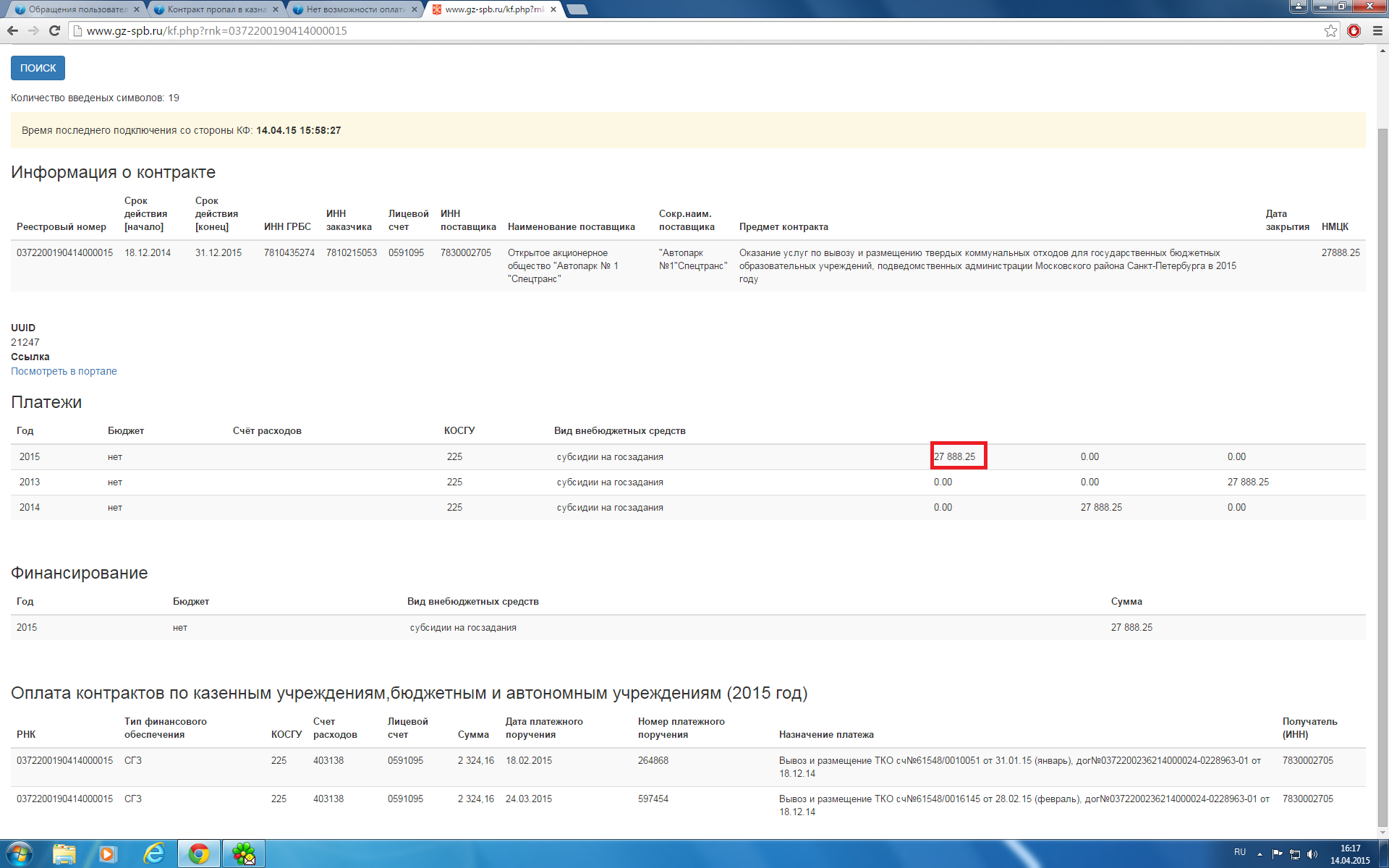The width and height of the screenshot is (1389, 868).
Task: Open the ICQ flower taskbar icon
Action: click(244, 854)
